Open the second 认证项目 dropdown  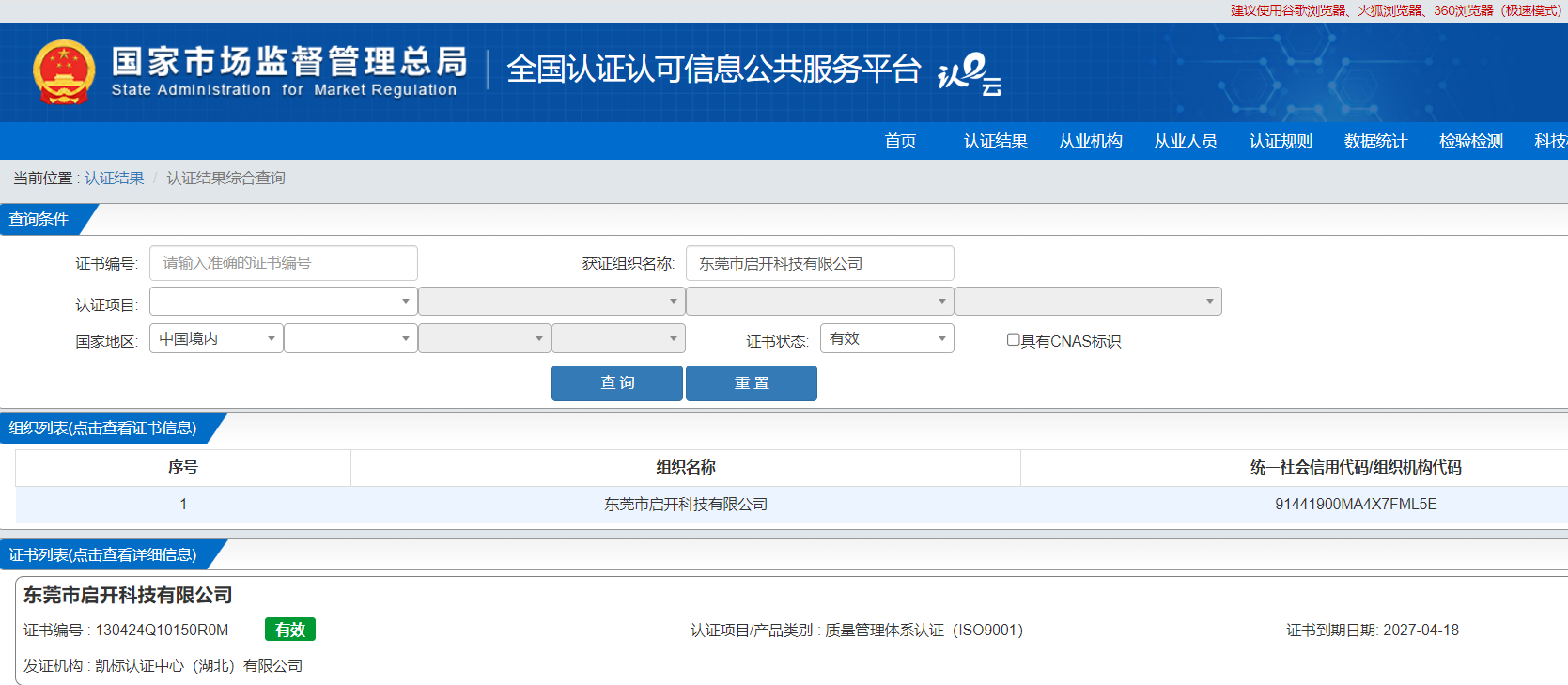551,301
